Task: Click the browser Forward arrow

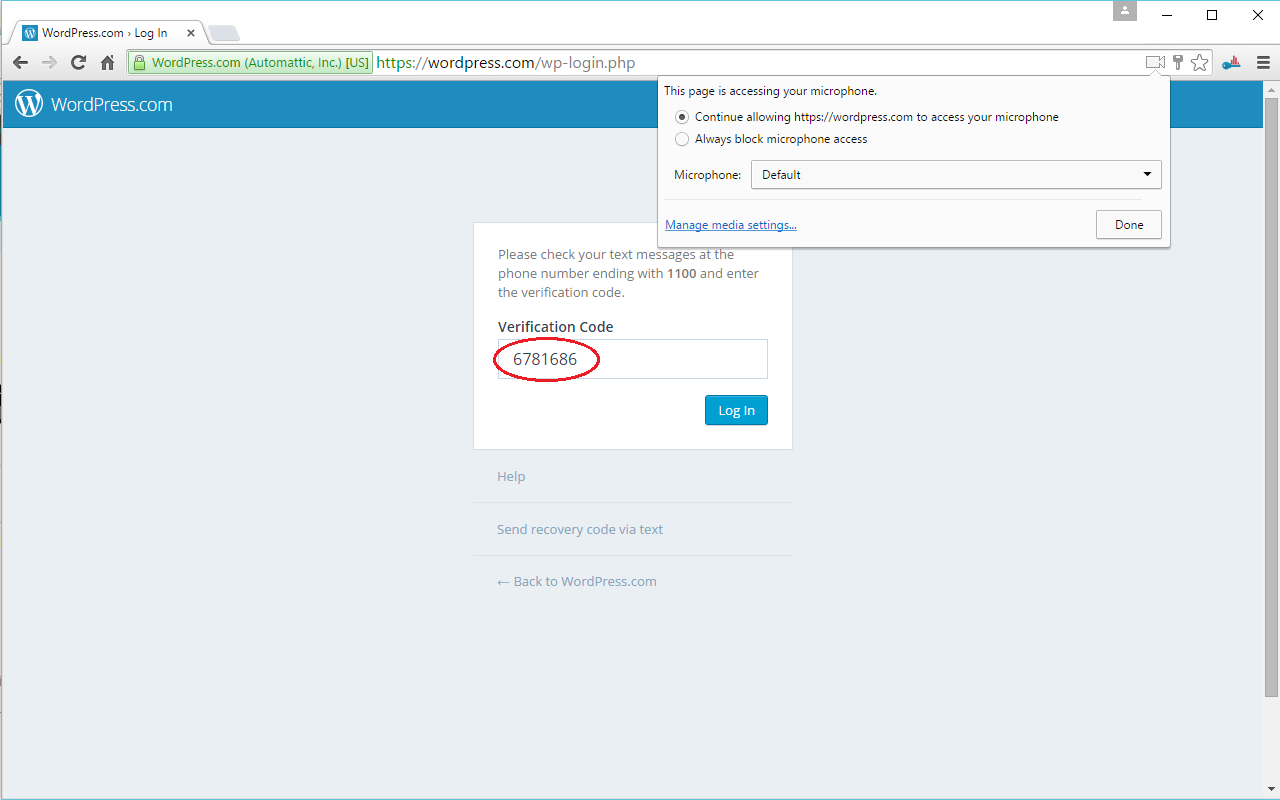Action: point(49,63)
